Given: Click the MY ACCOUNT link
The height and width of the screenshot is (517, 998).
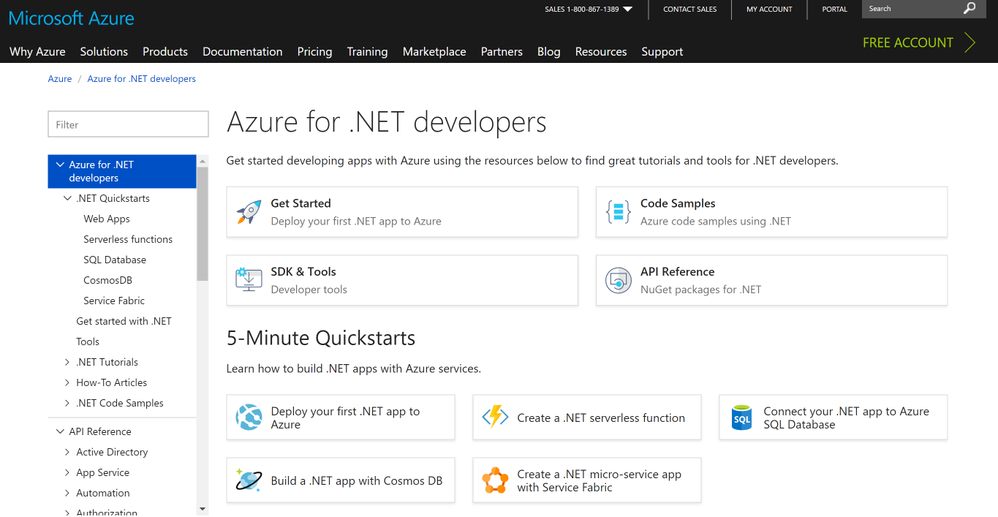Looking at the screenshot, I should tap(769, 9).
